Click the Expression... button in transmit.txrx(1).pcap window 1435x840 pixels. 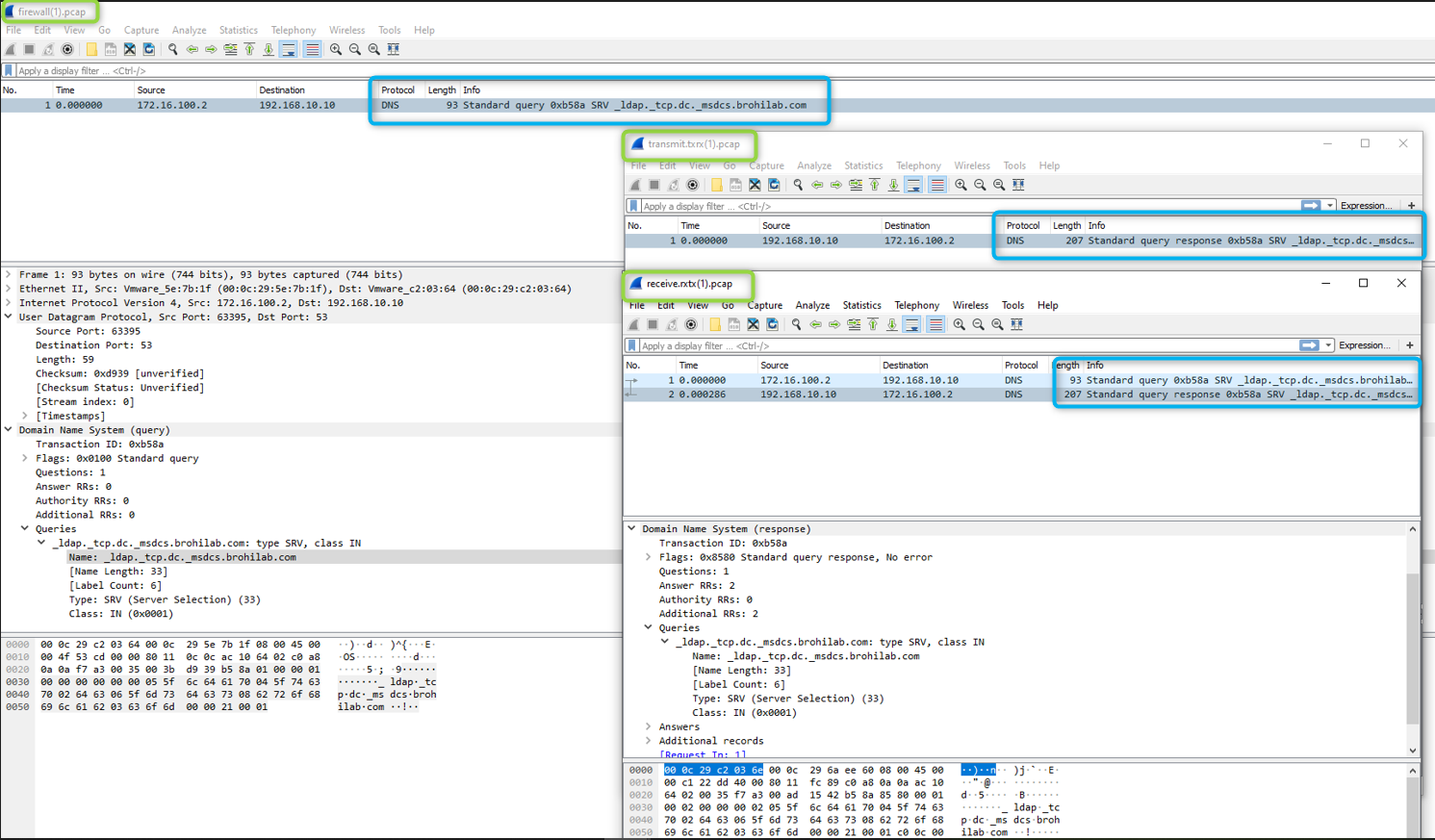pos(1365,206)
